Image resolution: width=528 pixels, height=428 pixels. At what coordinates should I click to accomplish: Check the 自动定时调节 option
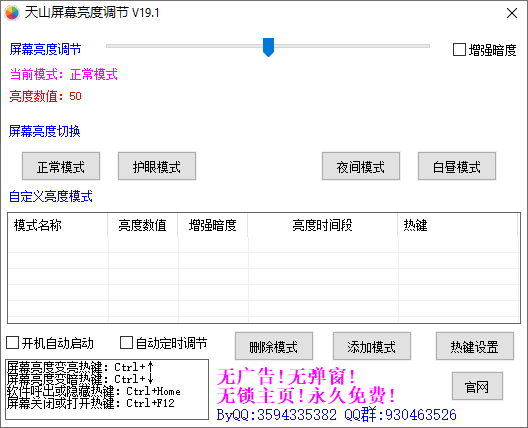point(126,343)
